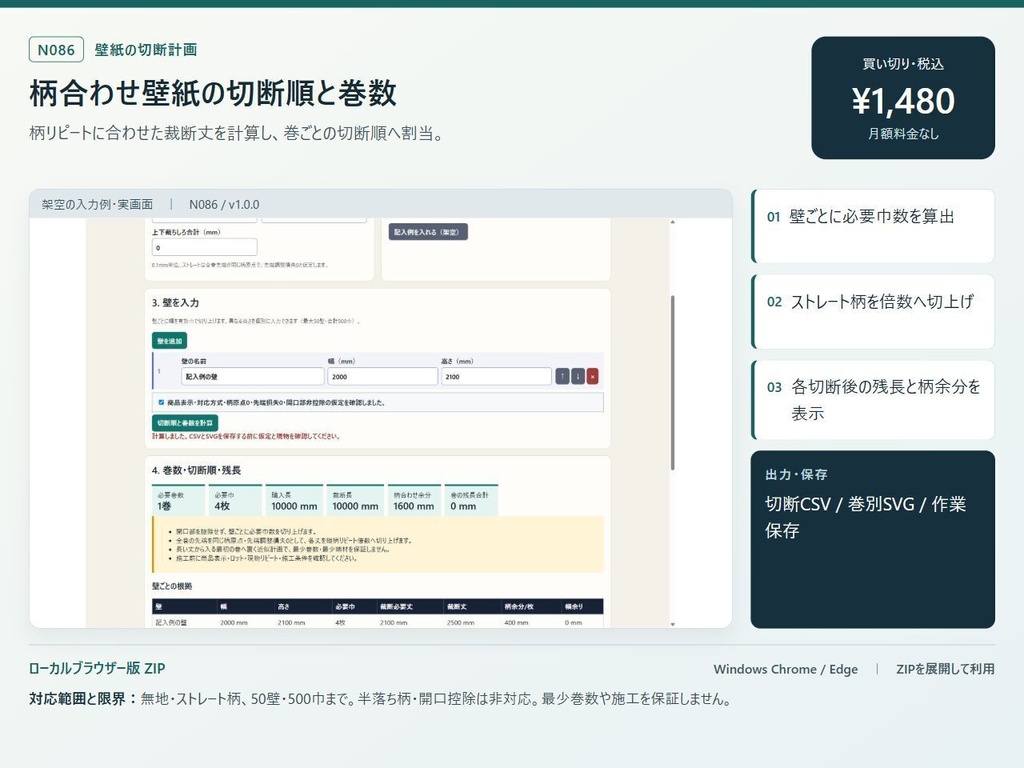Viewport: 1024px width, 768px height.
Task: Move wall row up with arrow icon
Action: pos(562,376)
